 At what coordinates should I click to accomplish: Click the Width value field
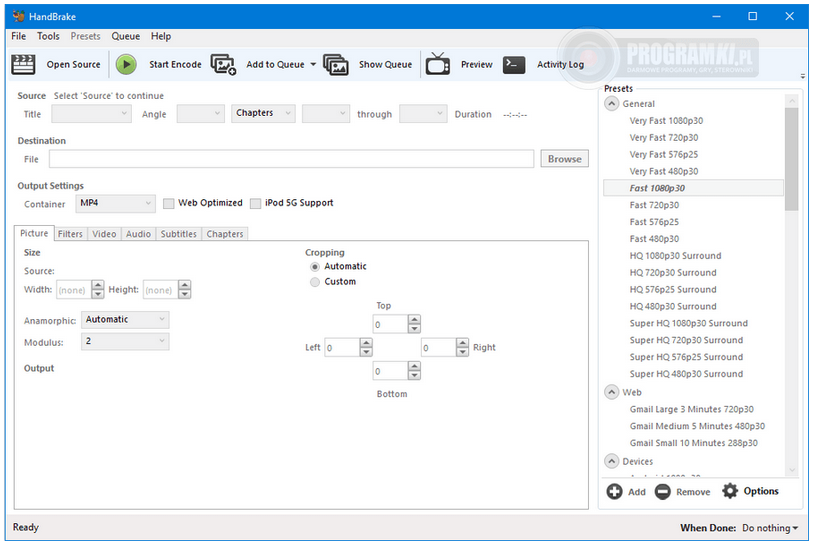click(74, 290)
